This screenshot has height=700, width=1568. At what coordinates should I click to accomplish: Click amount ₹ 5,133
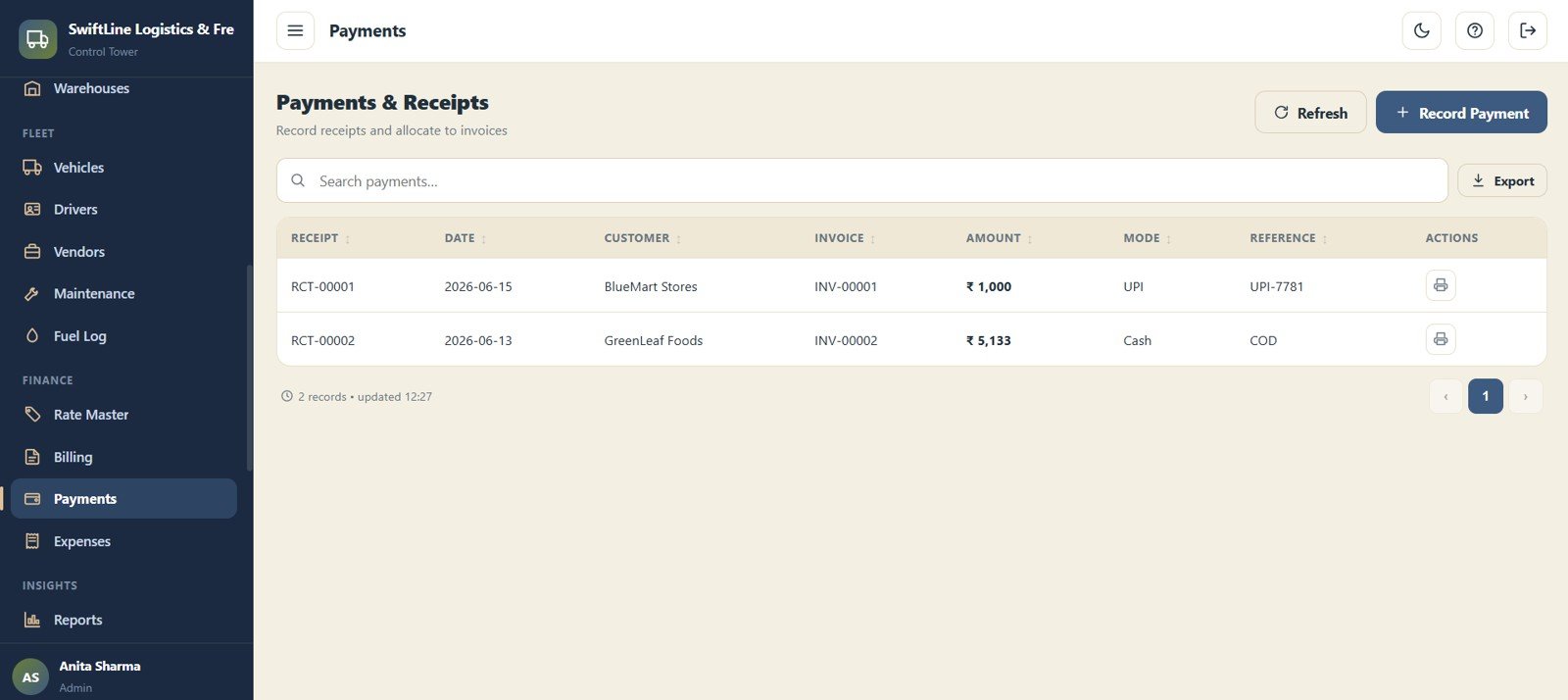989,340
